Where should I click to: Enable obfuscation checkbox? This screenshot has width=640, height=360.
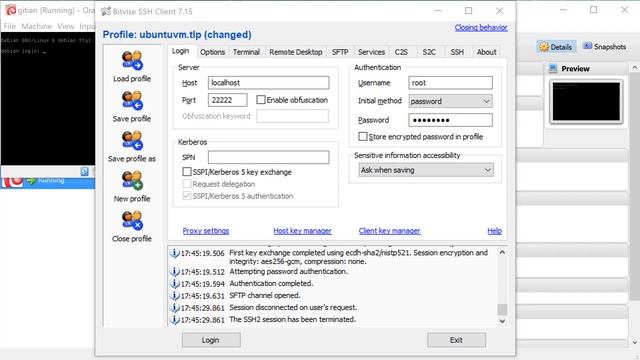pos(261,100)
